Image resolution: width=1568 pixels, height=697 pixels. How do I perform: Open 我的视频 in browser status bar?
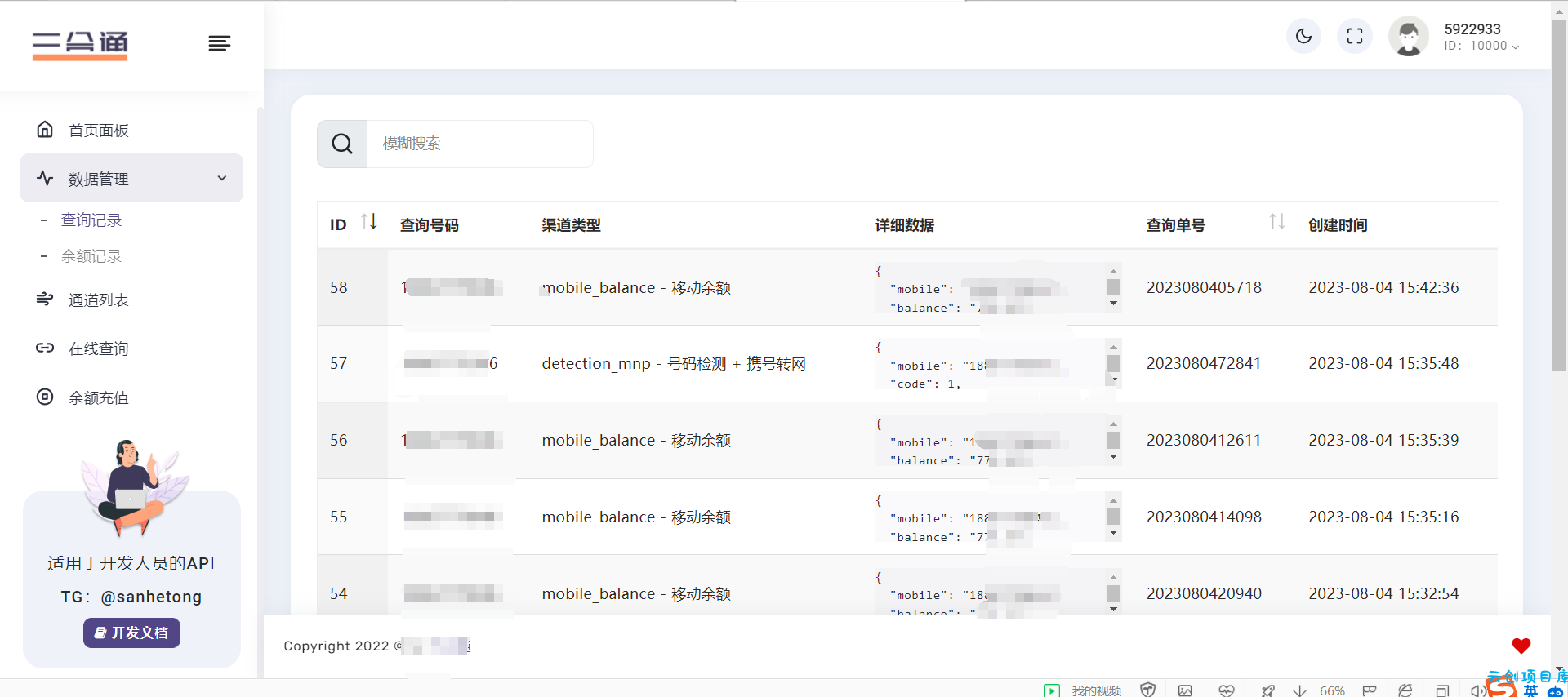(x=1096, y=690)
